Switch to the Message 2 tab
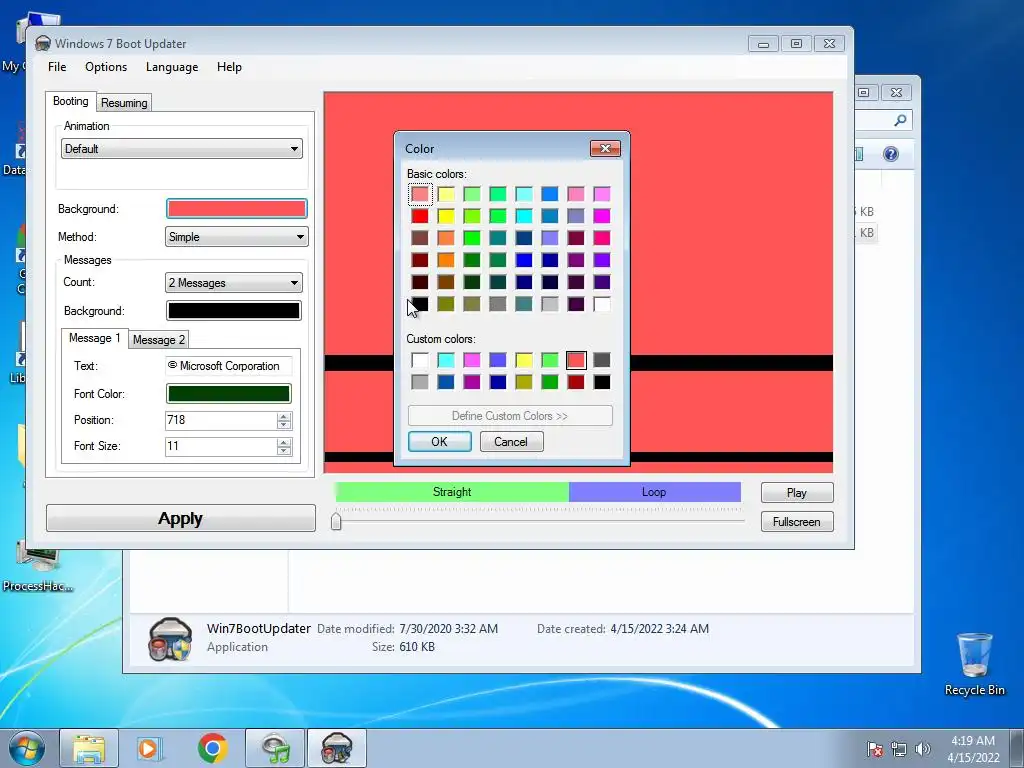 point(158,340)
